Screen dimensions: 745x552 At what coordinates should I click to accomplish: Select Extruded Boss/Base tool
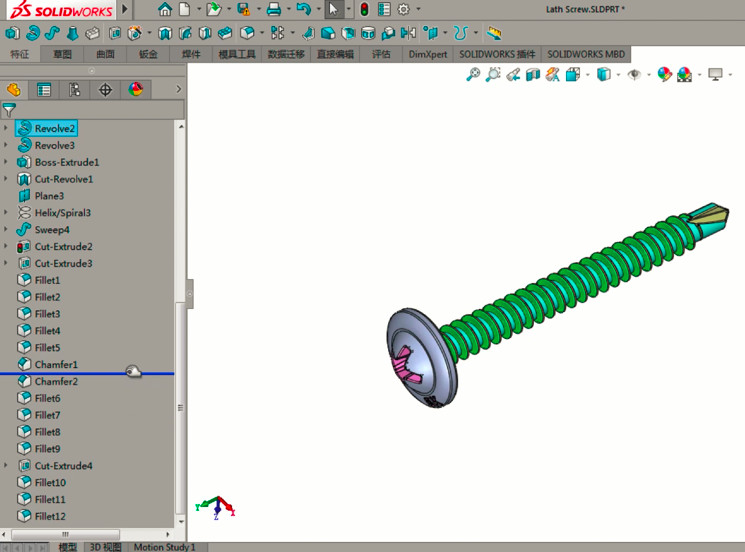click(12, 33)
